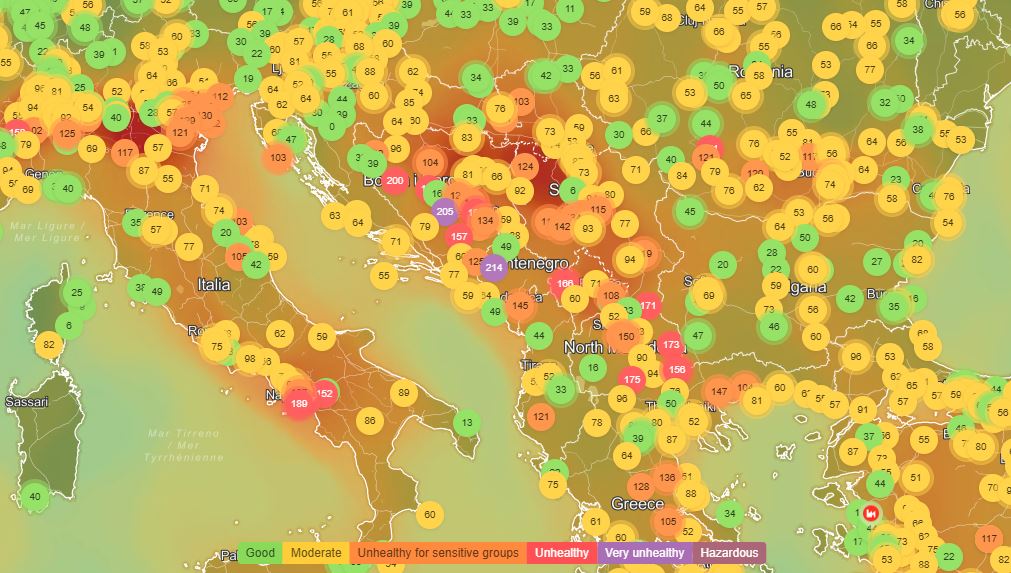
Task: Click the red 157 station marker
Action: tap(459, 237)
